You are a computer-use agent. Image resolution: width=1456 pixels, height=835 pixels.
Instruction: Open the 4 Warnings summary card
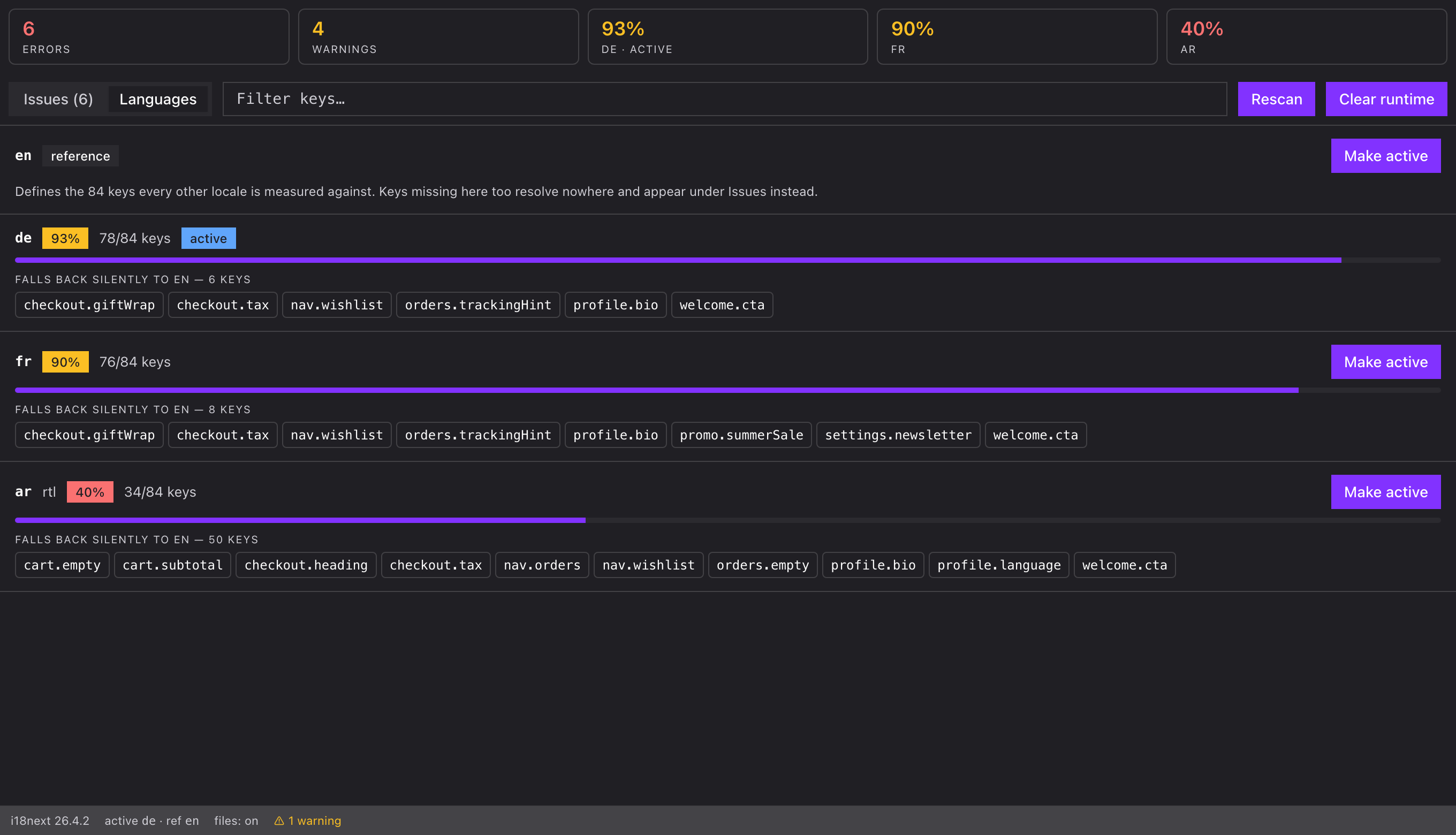[438, 37]
